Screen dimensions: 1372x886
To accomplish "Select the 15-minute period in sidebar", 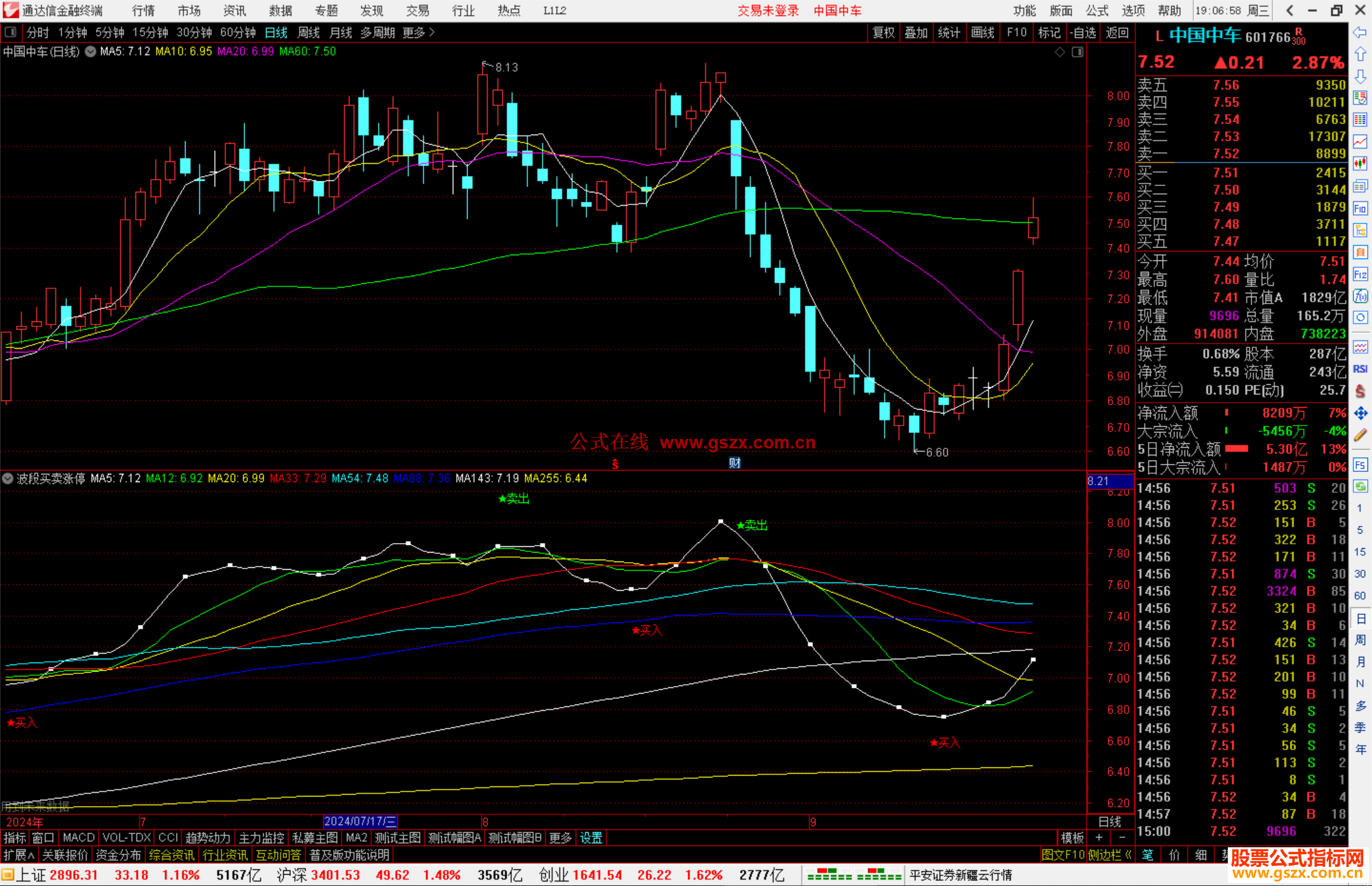I will (x=1359, y=552).
